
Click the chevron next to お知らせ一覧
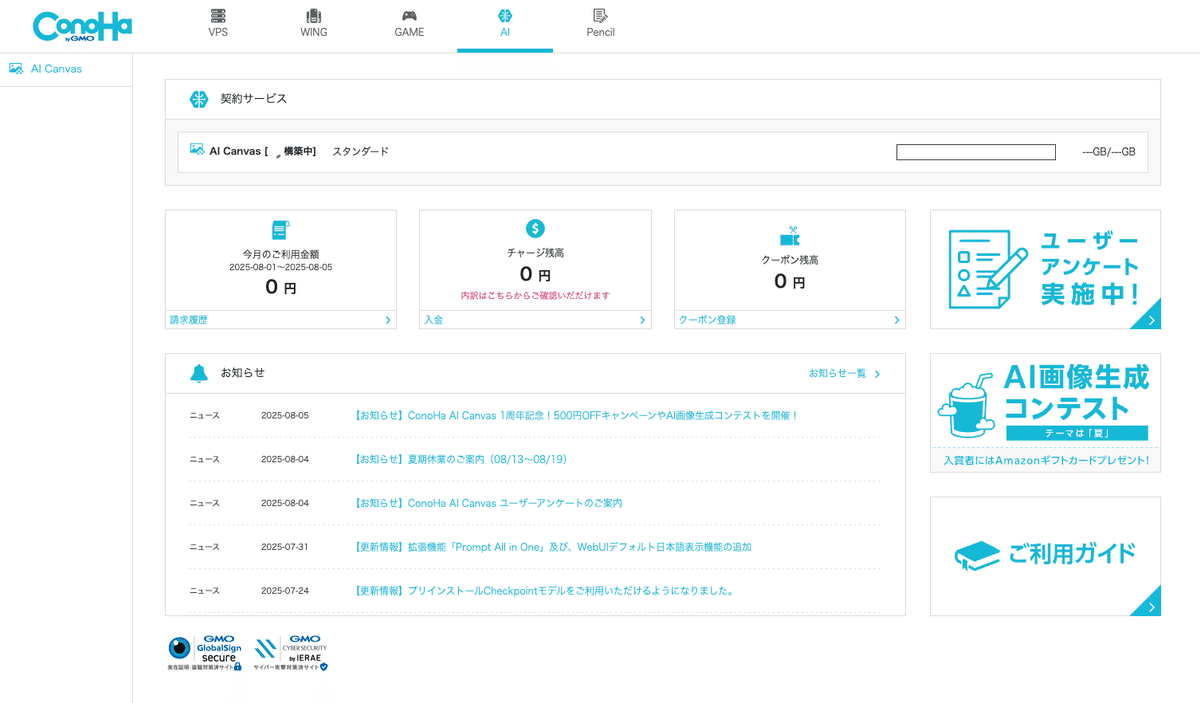(877, 374)
